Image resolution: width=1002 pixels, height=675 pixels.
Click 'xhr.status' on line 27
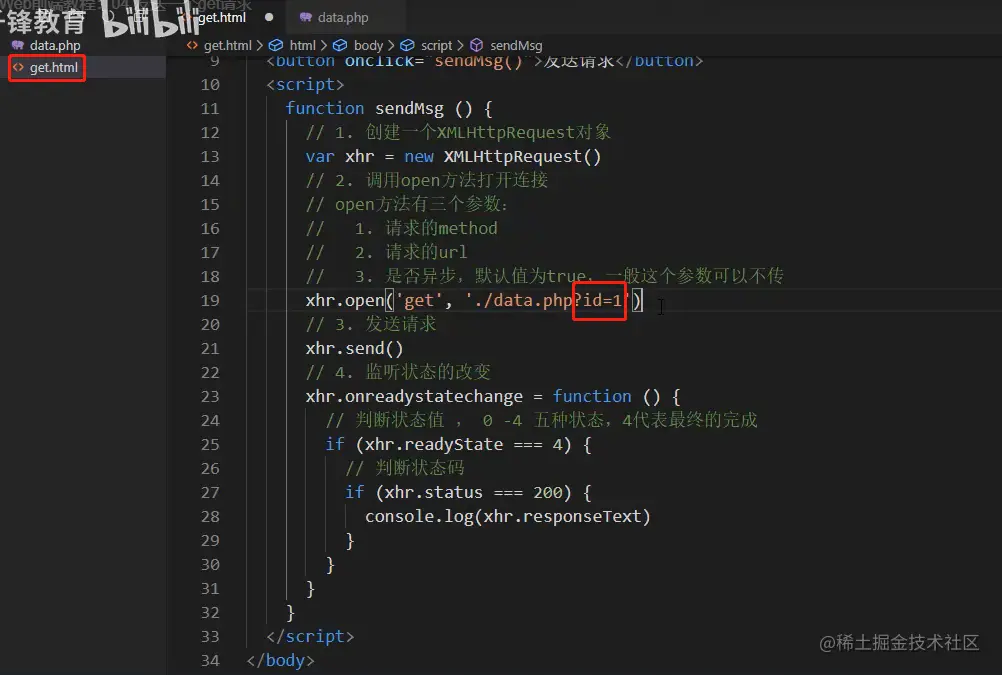point(433,492)
